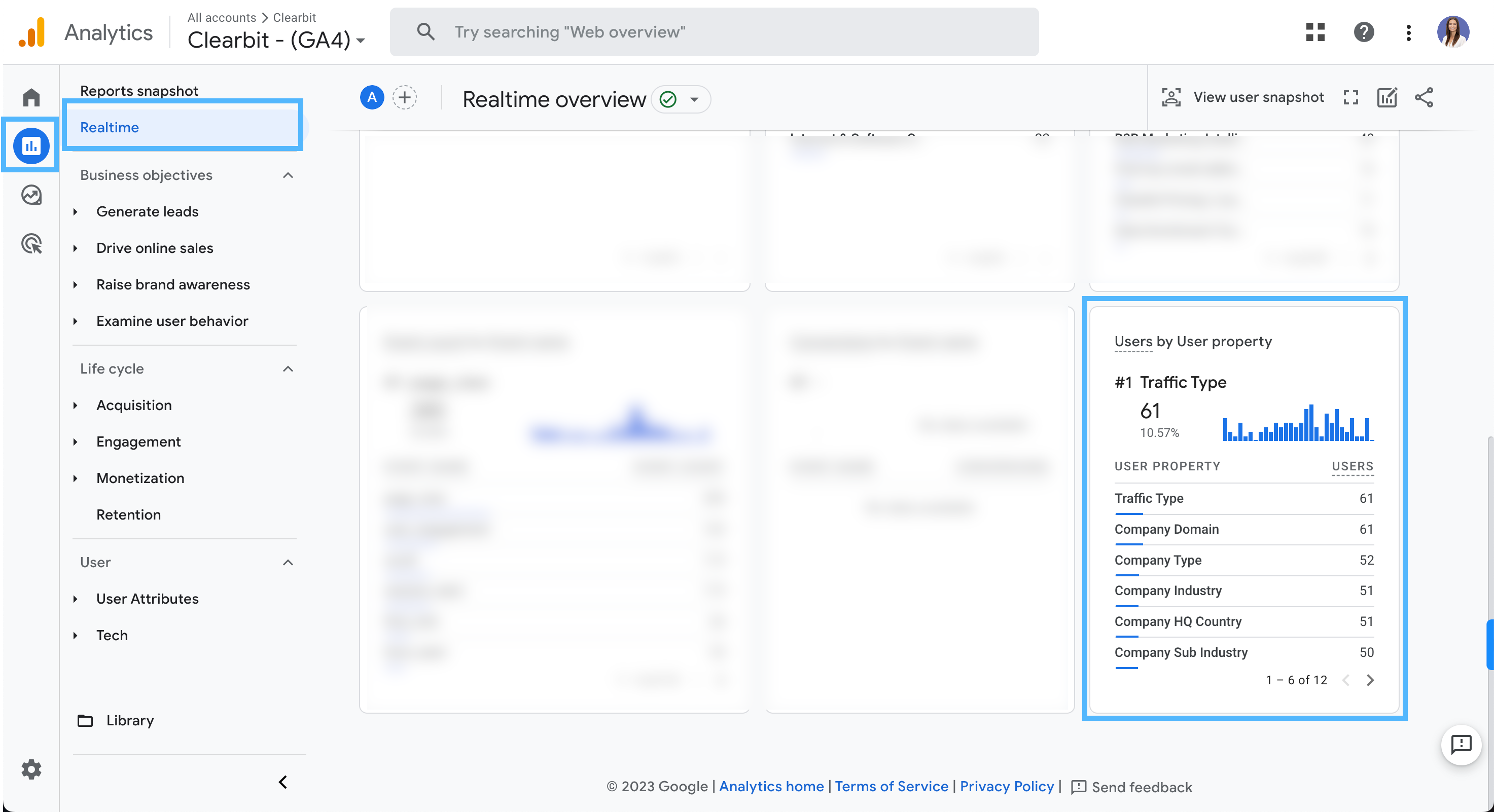This screenshot has width=1494, height=812.
Task: Open the Home icon in left rail
Action: [x=31, y=97]
